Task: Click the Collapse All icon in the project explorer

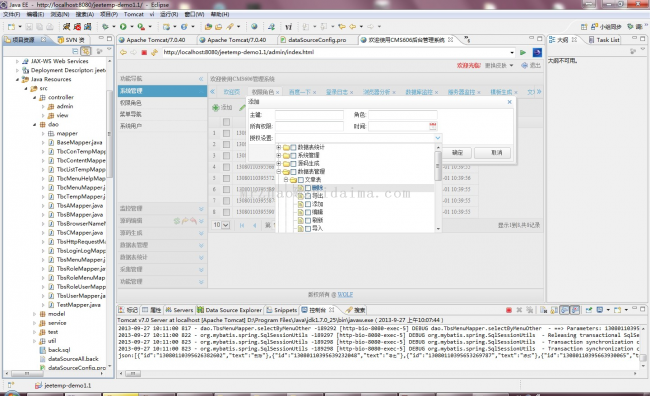Action: 75,51
